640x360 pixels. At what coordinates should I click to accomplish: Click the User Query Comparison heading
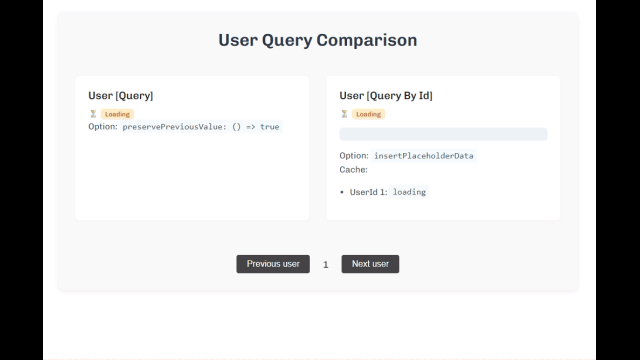(x=318, y=40)
